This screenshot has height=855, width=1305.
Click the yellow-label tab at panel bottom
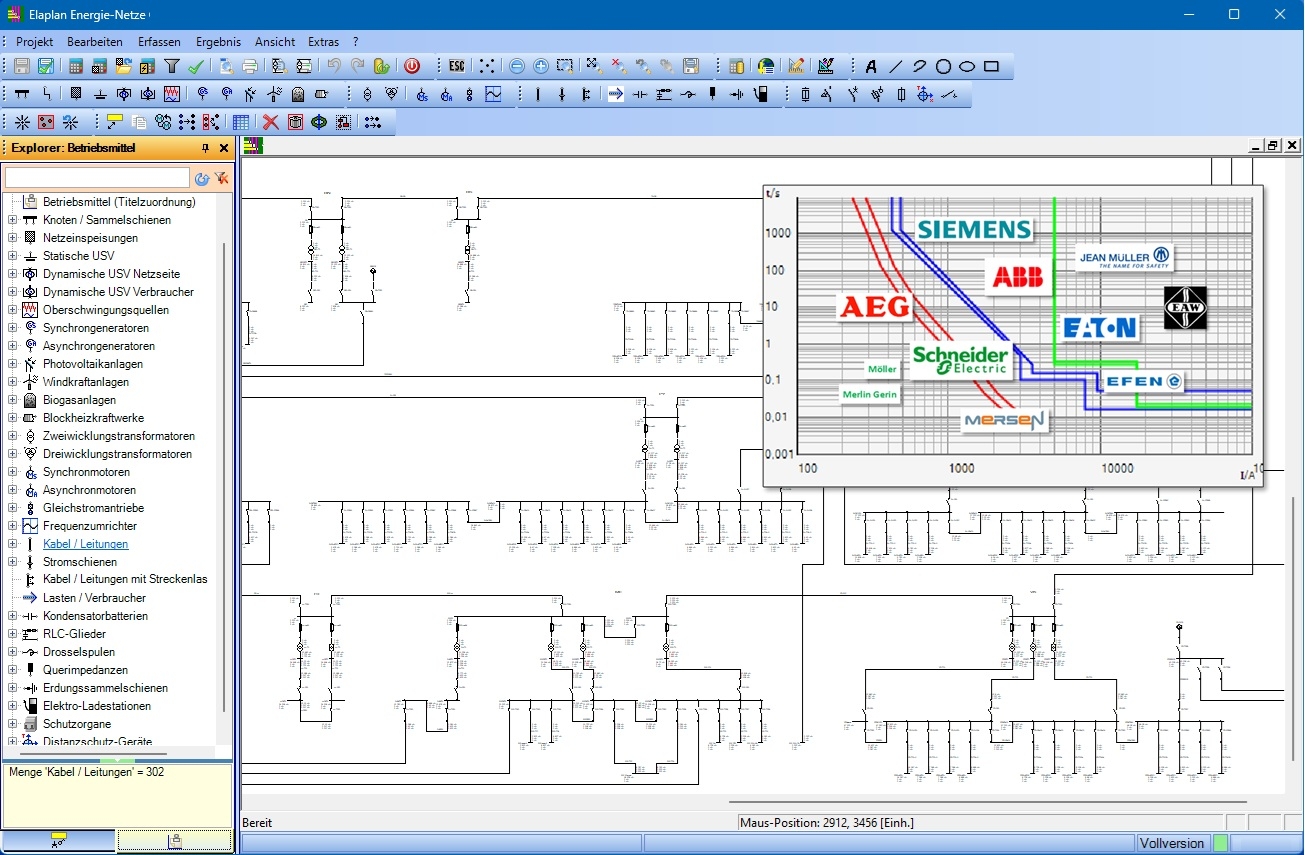(x=58, y=841)
